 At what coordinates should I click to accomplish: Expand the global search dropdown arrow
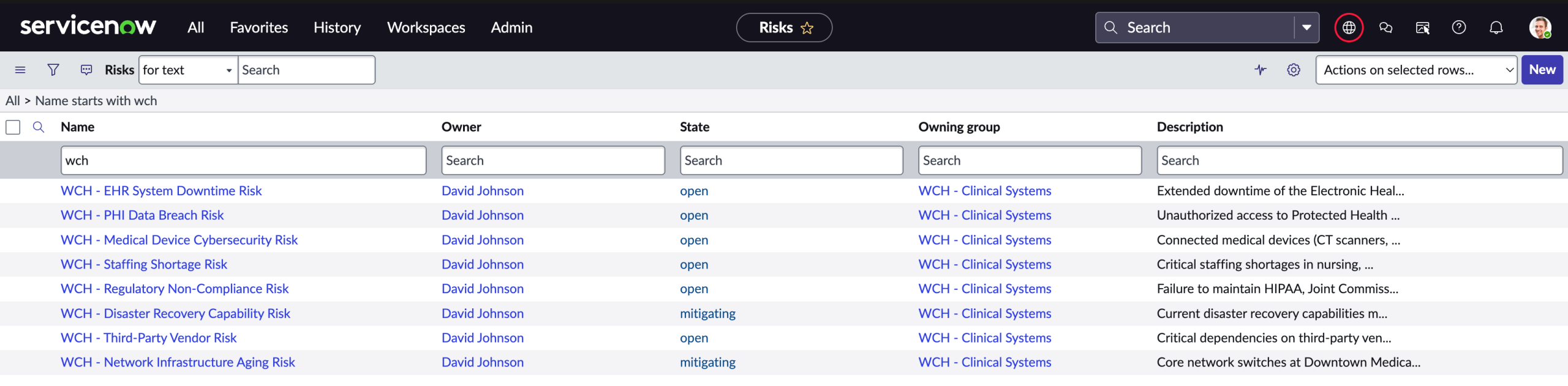1306,28
